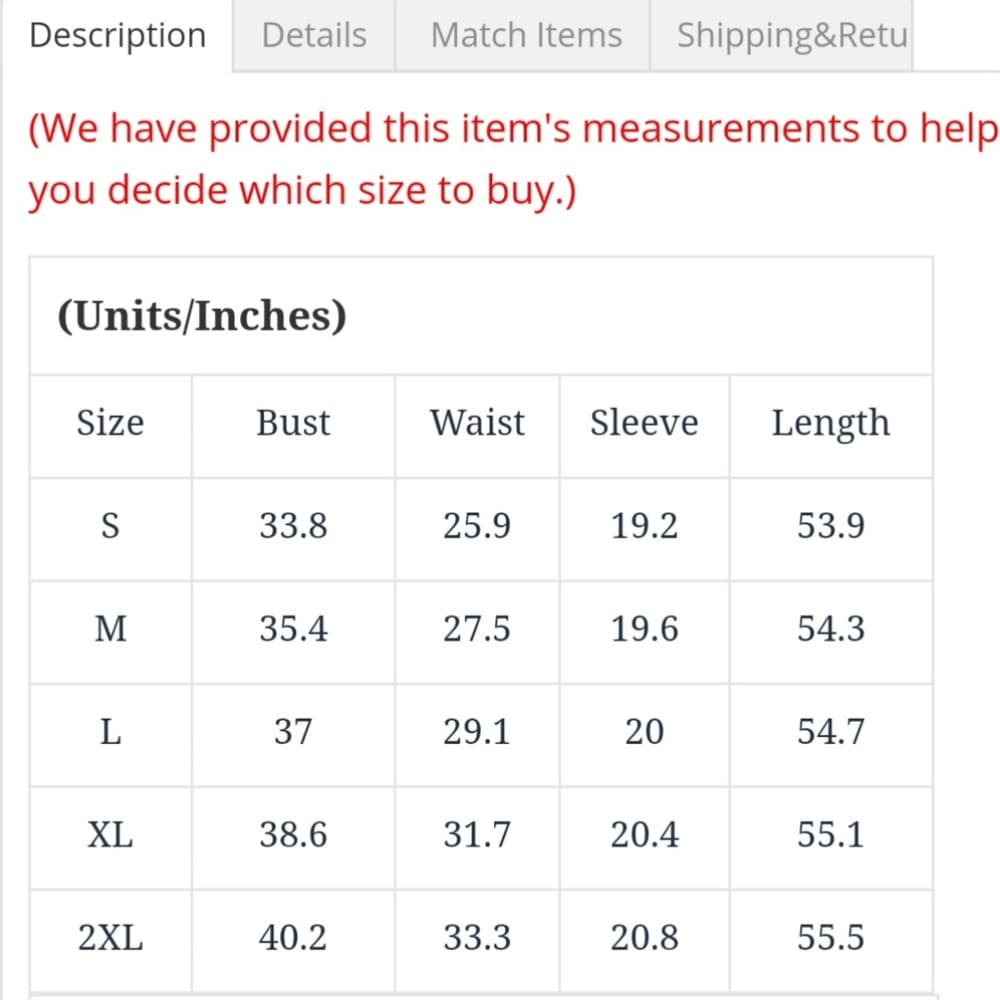Click the sleeve value 20.4
This screenshot has width=1000, height=1000.
(644, 835)
